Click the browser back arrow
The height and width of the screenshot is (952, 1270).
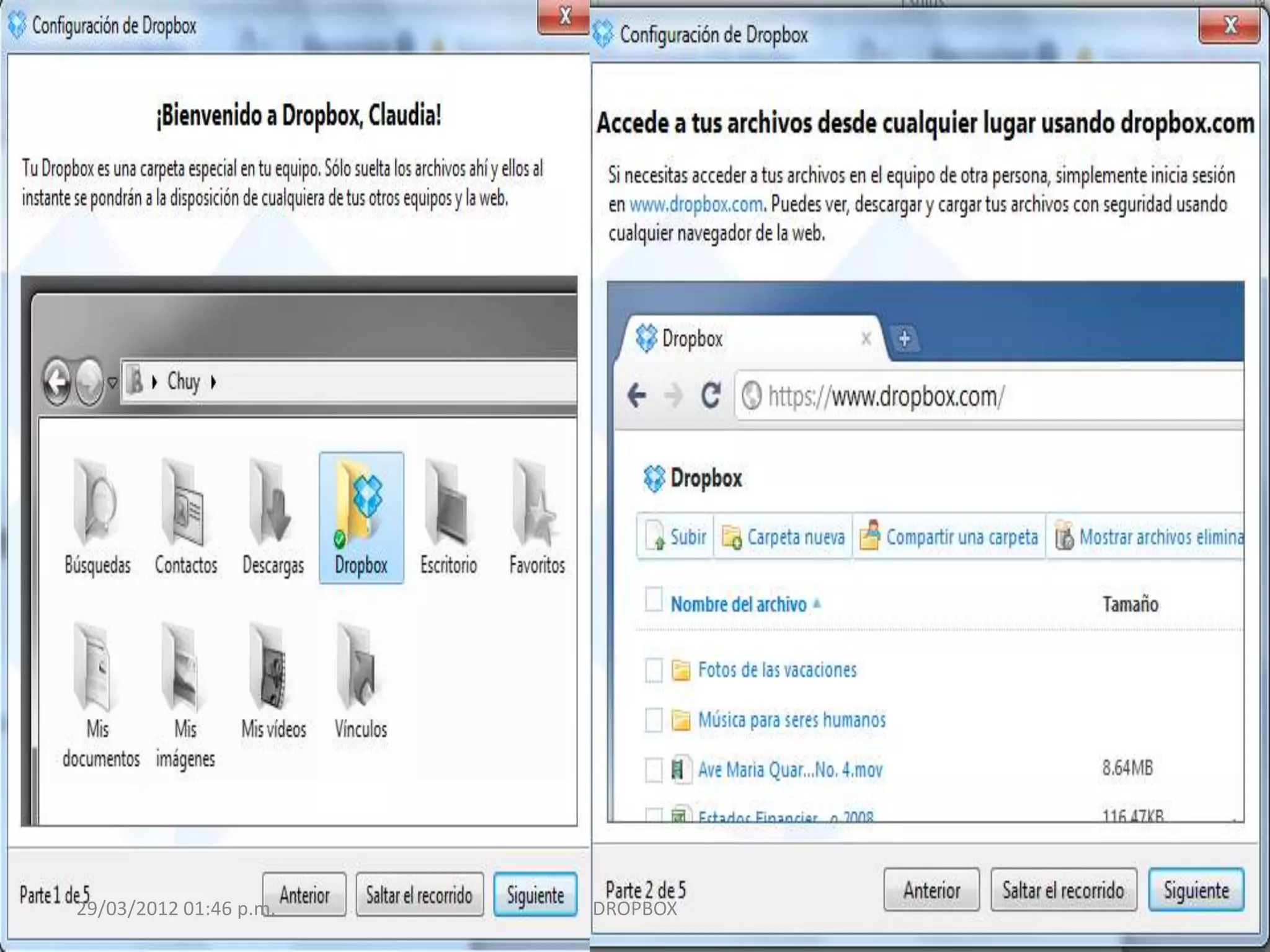tap(637, 395)
